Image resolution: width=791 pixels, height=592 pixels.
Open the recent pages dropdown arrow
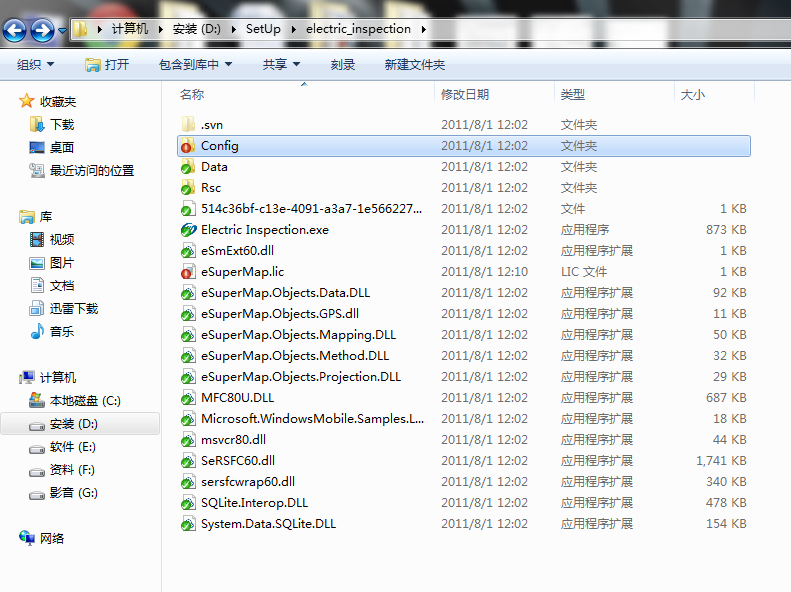[x=62, y=31]
